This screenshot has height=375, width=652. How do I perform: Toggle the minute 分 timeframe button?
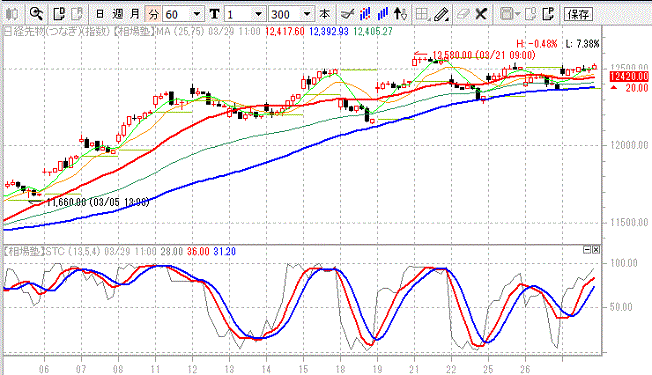(x=153, y=15)
